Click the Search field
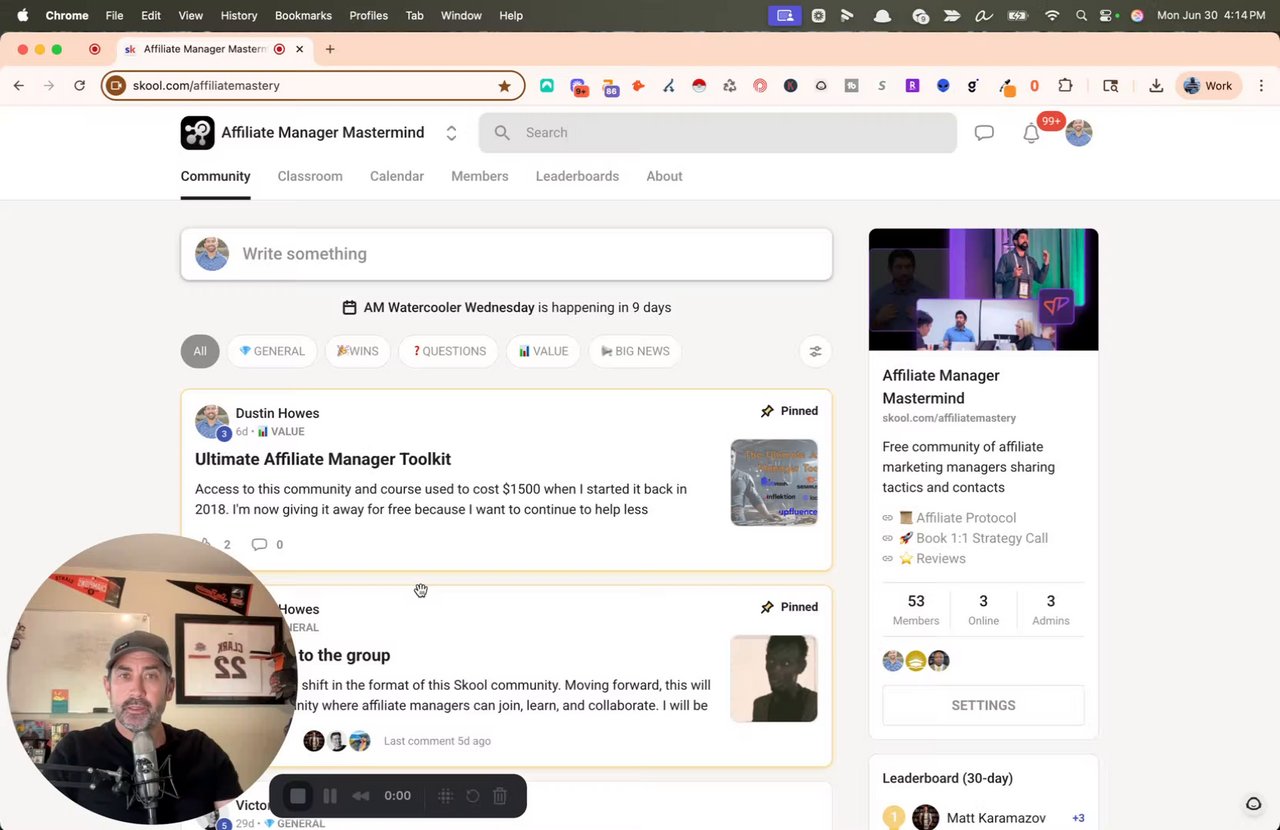 click(717, 133)
